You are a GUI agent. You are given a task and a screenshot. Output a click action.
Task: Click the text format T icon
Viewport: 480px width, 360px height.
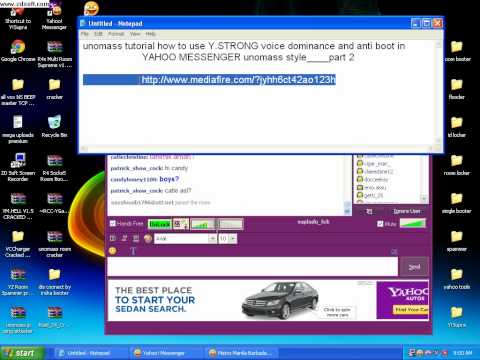click(x=133, y=251)
